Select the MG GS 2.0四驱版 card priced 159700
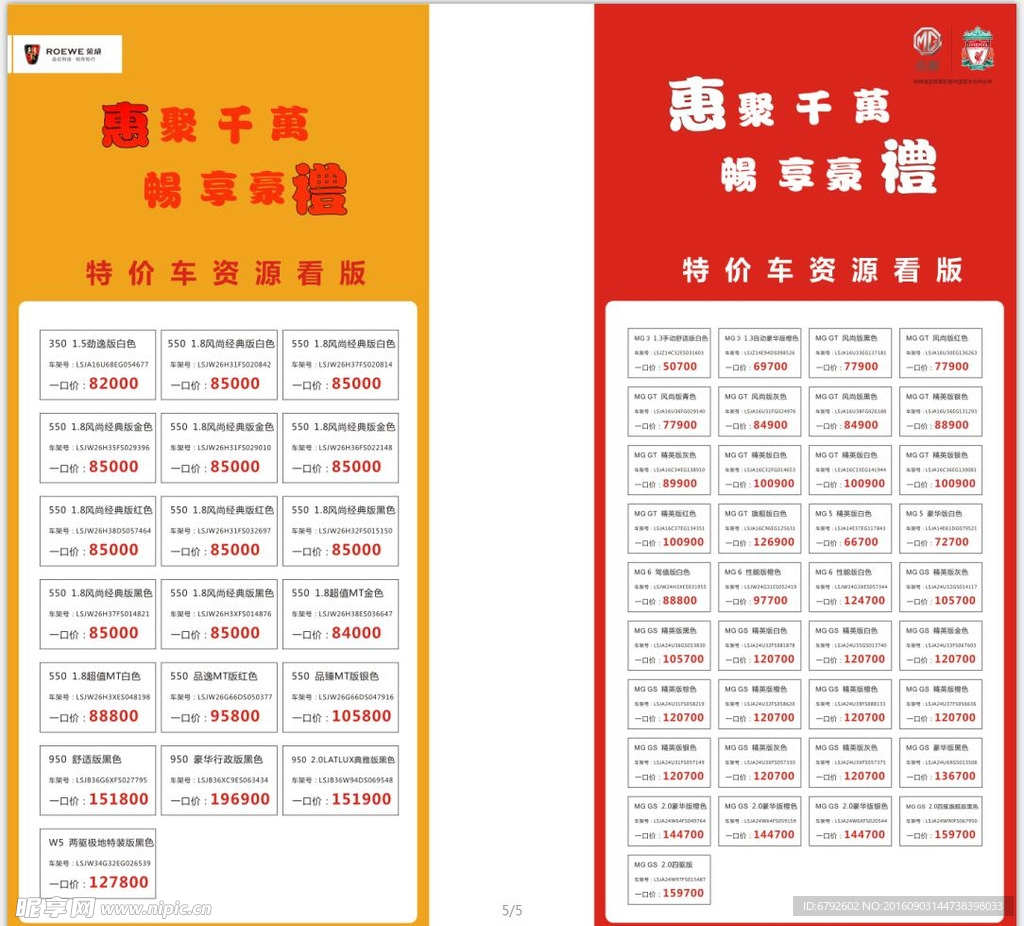This screenshot has height=926, width=1024. click(x=669, y=879)
